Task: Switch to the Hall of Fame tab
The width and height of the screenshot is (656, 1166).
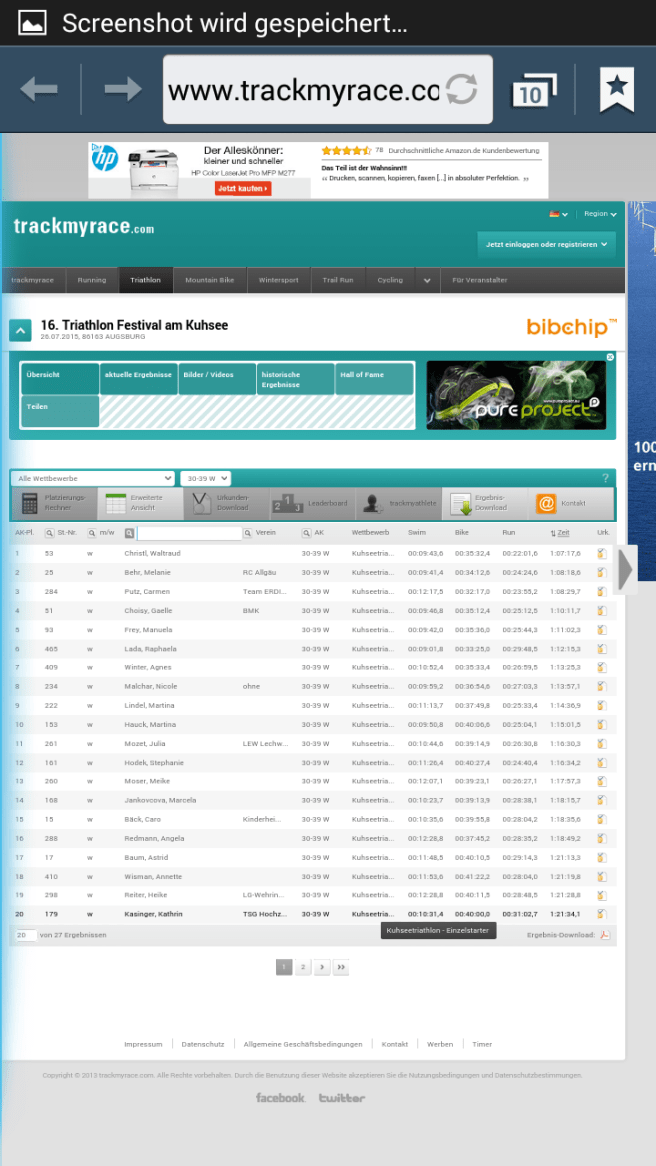Action: [375, 379]
